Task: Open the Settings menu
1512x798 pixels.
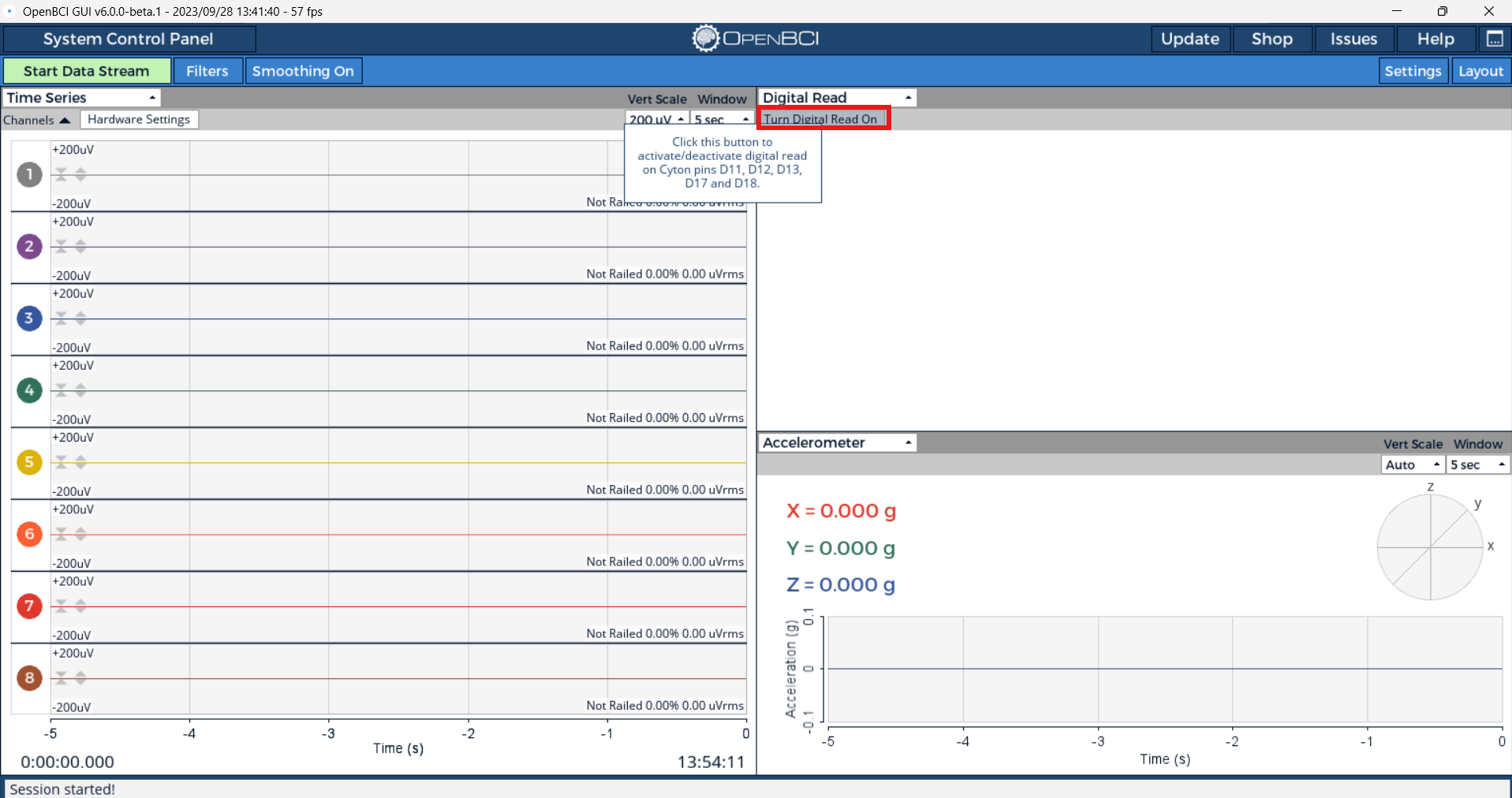Action: pyautogui.click(x=1413, y=71)
